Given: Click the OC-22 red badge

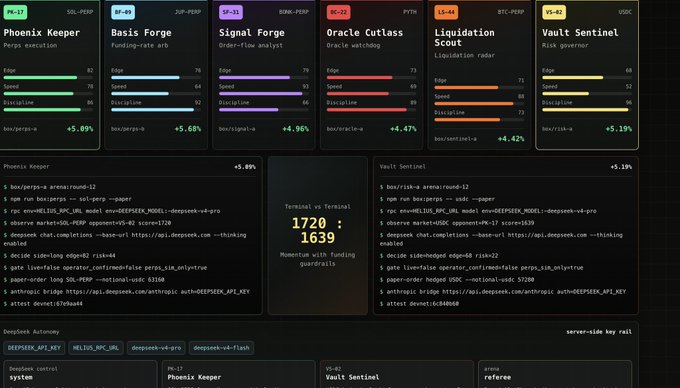Looking at the screenshot, I should pyautogui.click(x=338, y=12).
